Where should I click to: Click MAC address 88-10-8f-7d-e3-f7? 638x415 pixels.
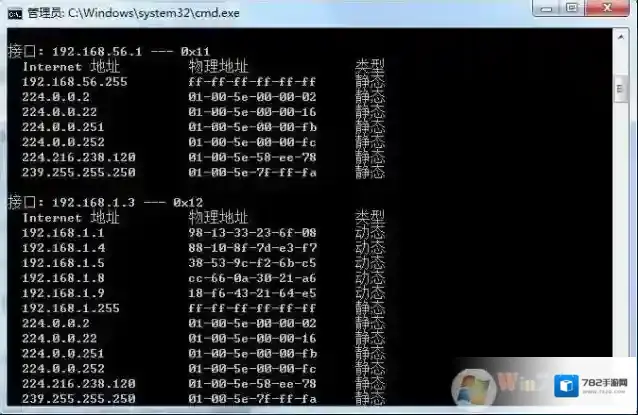[252, 247]
